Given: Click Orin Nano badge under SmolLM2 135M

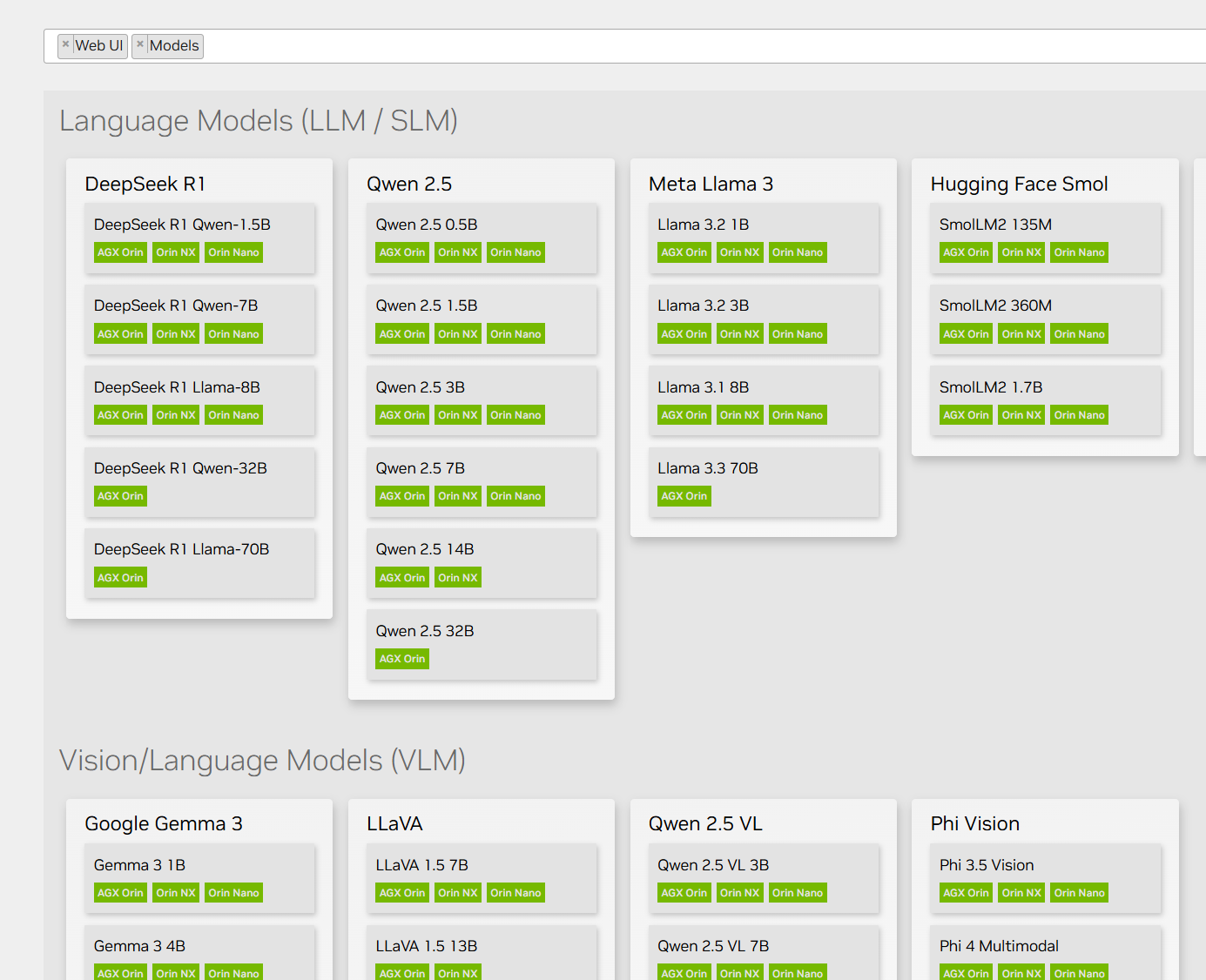Looking at the screenshot, I should click(1080, 252).
